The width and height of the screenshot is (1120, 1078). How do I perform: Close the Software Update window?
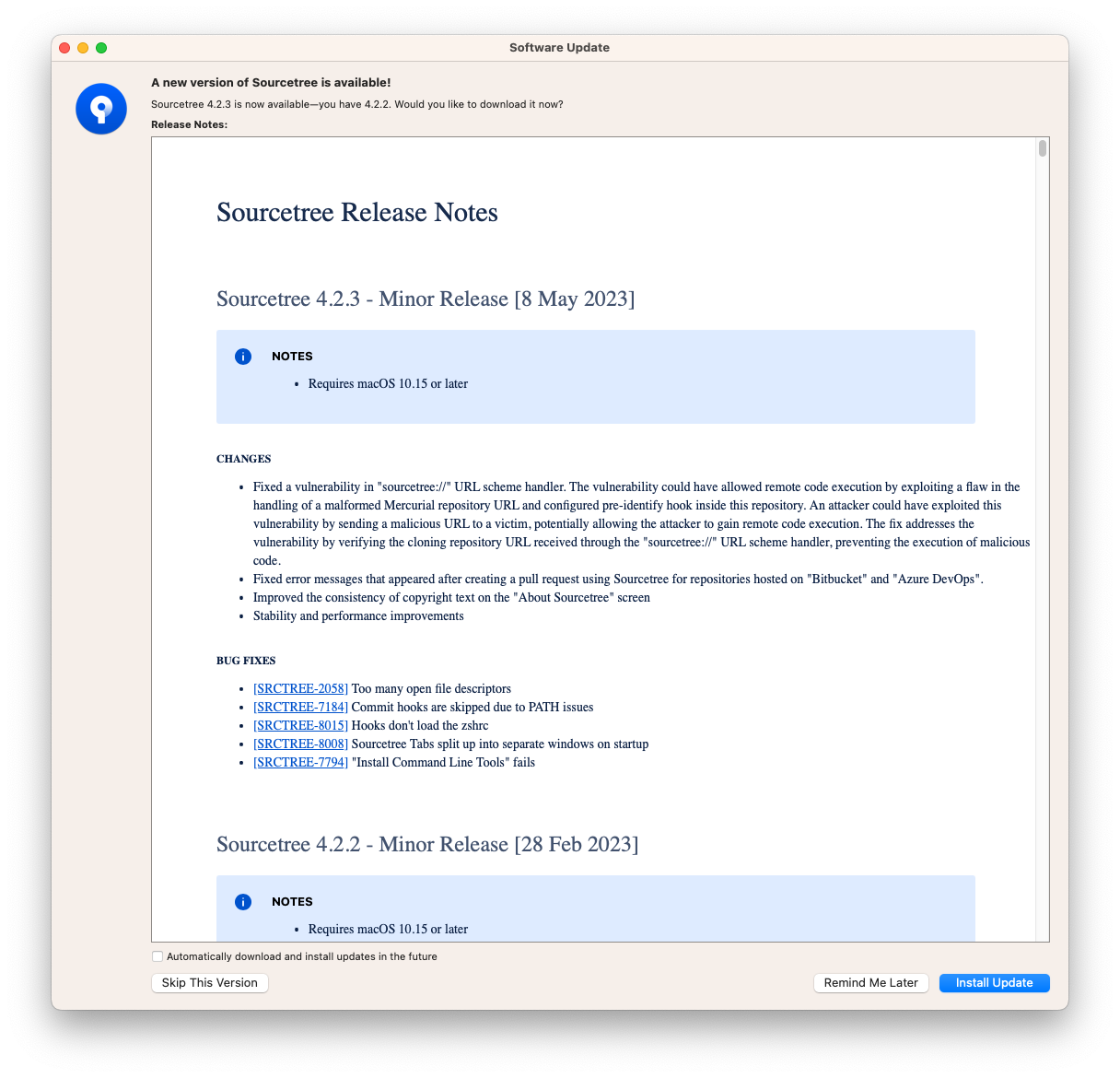pyautogui.click(x=64, y=48)
